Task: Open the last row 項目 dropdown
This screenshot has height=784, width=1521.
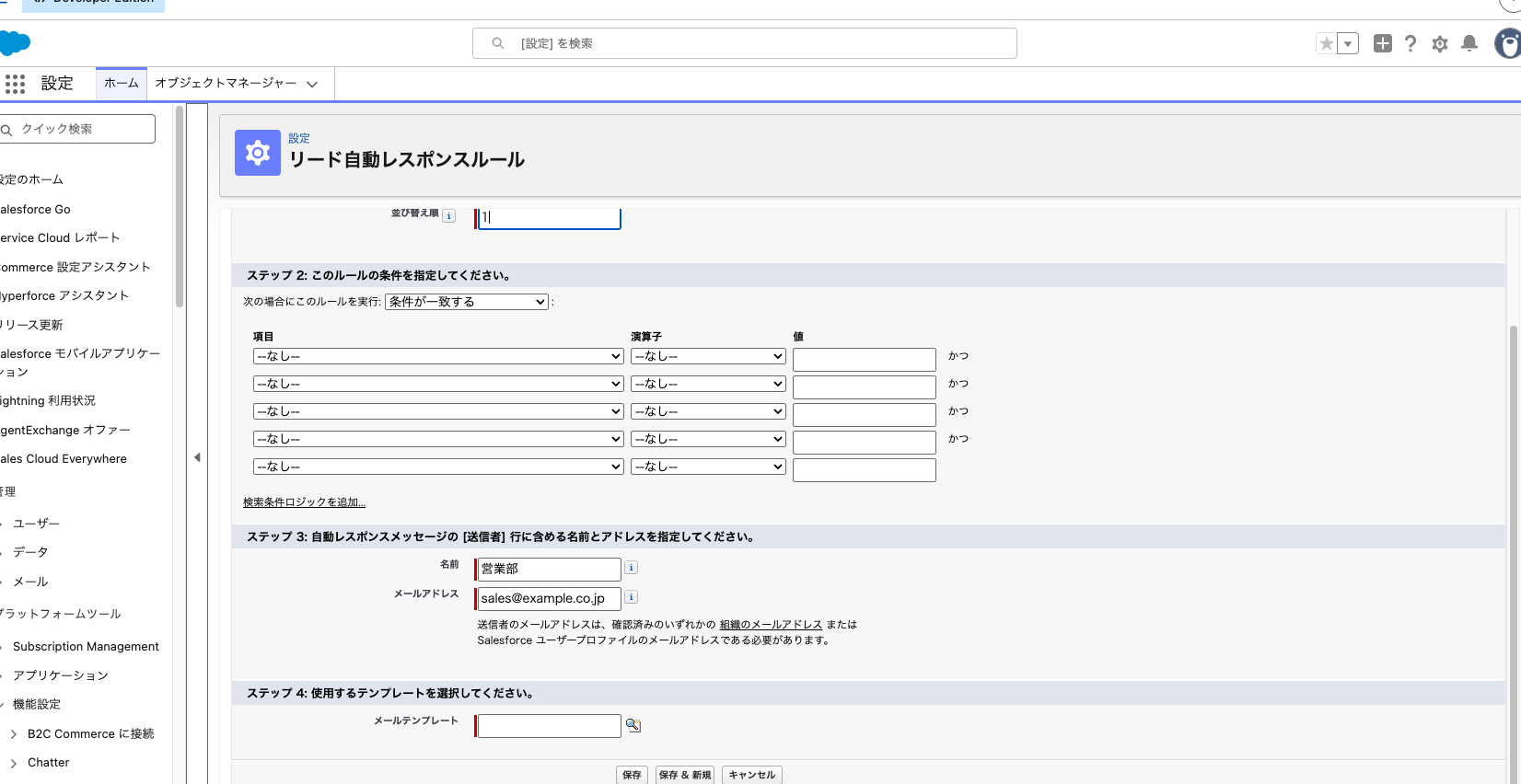Action: 438,467
